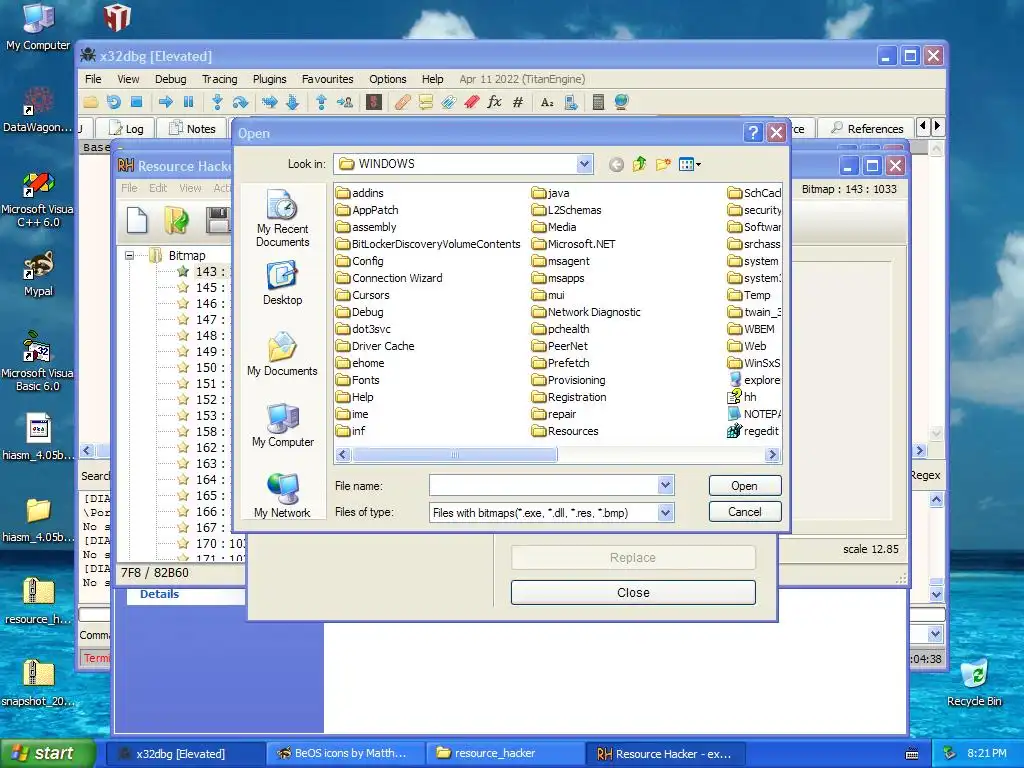Open the x32dbg Tracing menu
1024x768 pixels.
point(219,79)
